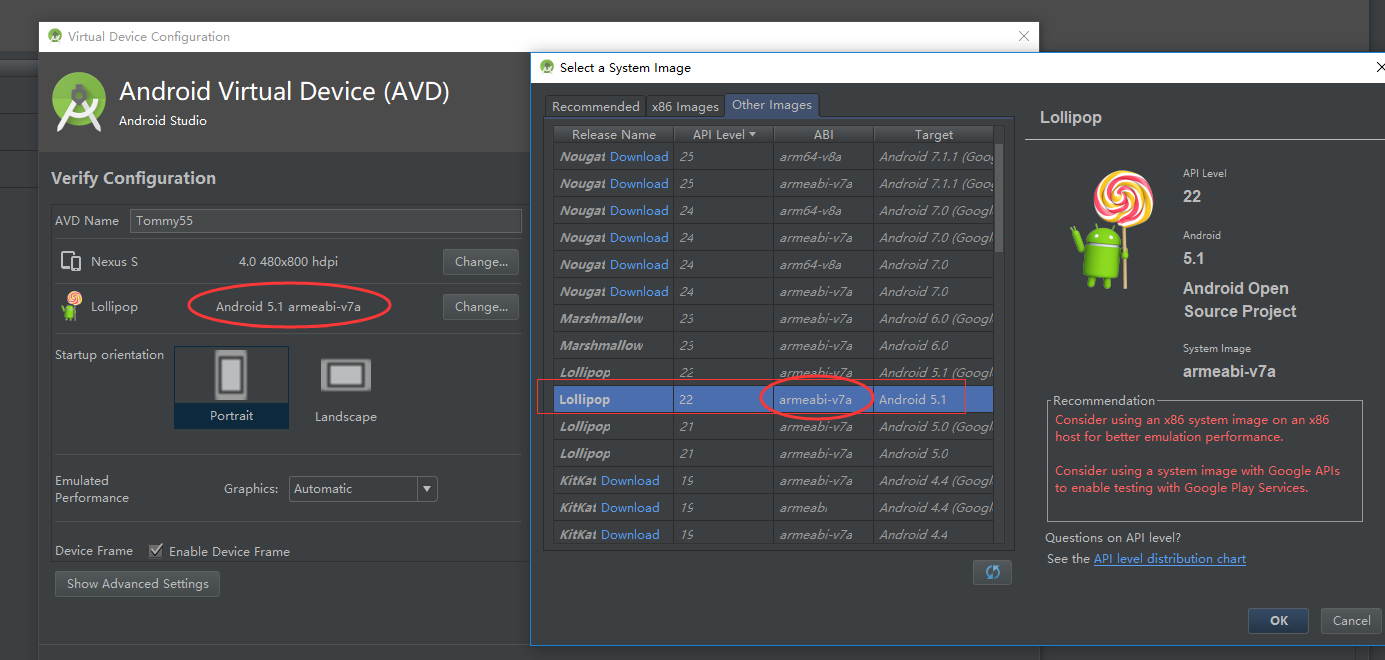Confirm system image with OK button
This screenshot has height=660, width=1385.
(1278, 620)
